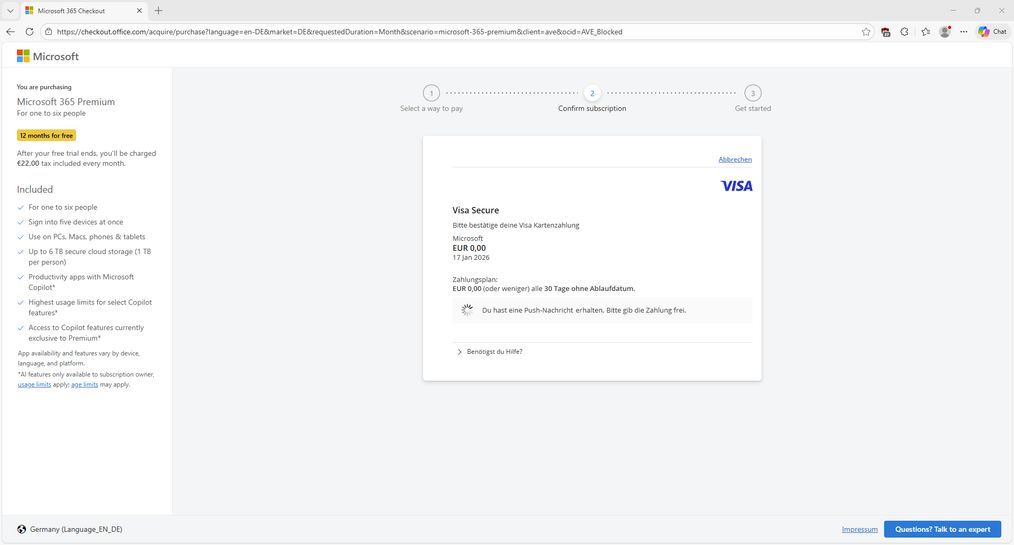The image size is (1014, 545).
Task: Click the Microsoft logo
Action: [48, 56]
